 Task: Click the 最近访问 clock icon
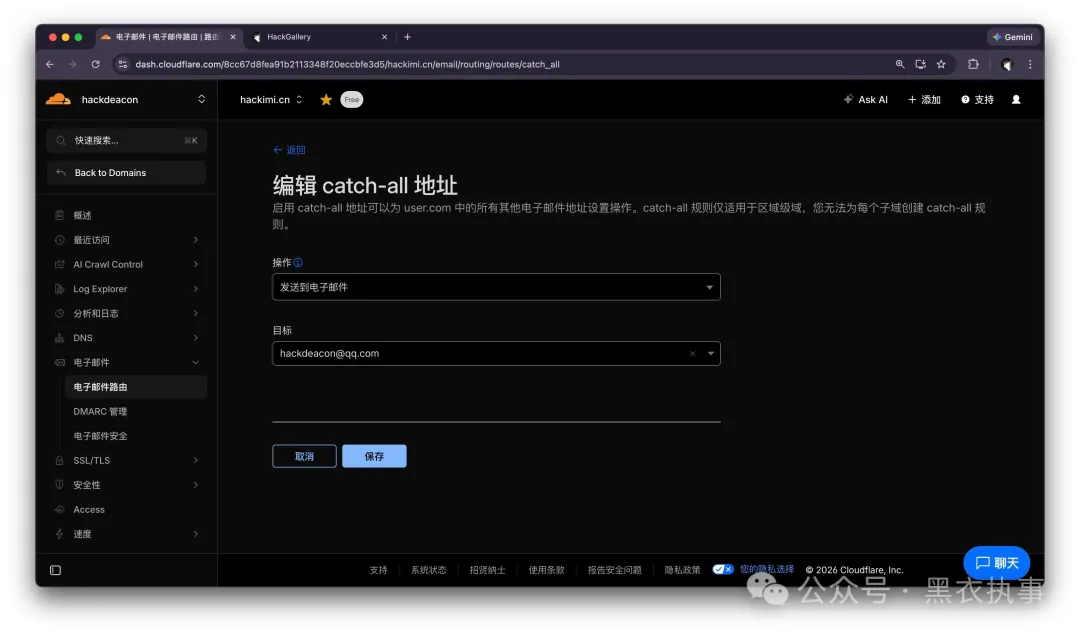tap(59, 240)
